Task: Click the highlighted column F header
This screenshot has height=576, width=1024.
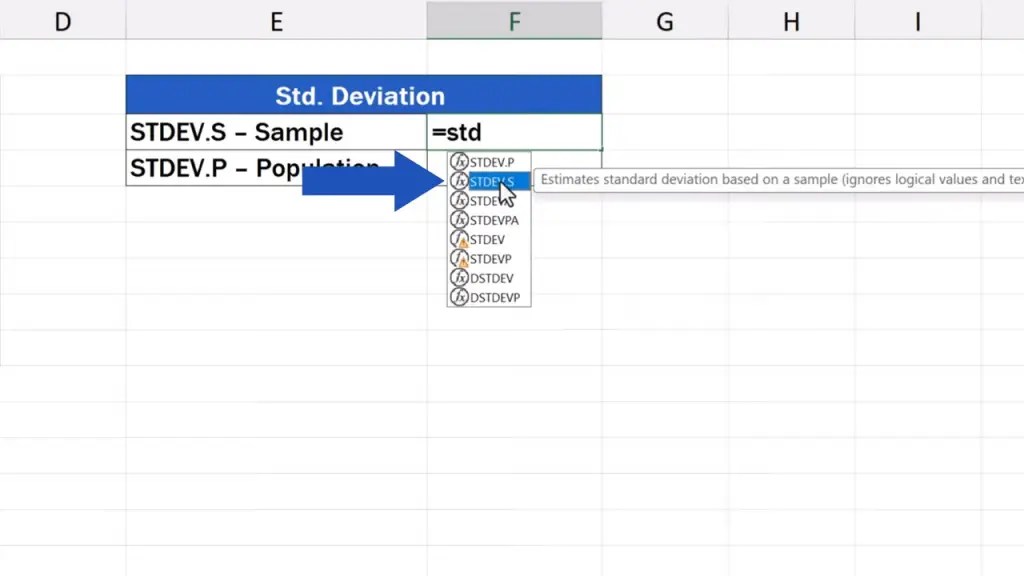Action: (x=514, y=21)
